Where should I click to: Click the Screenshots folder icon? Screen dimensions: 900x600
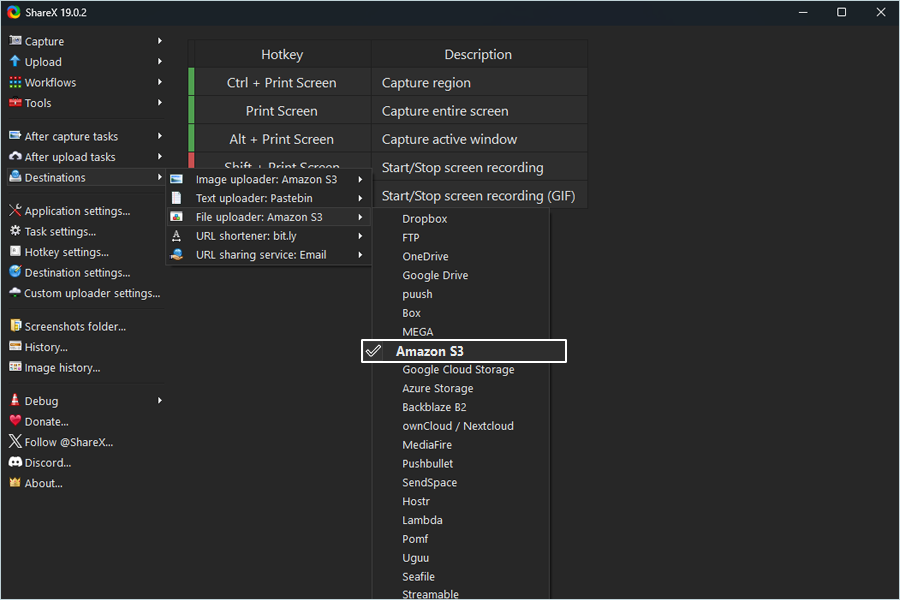tap(15, 326)
